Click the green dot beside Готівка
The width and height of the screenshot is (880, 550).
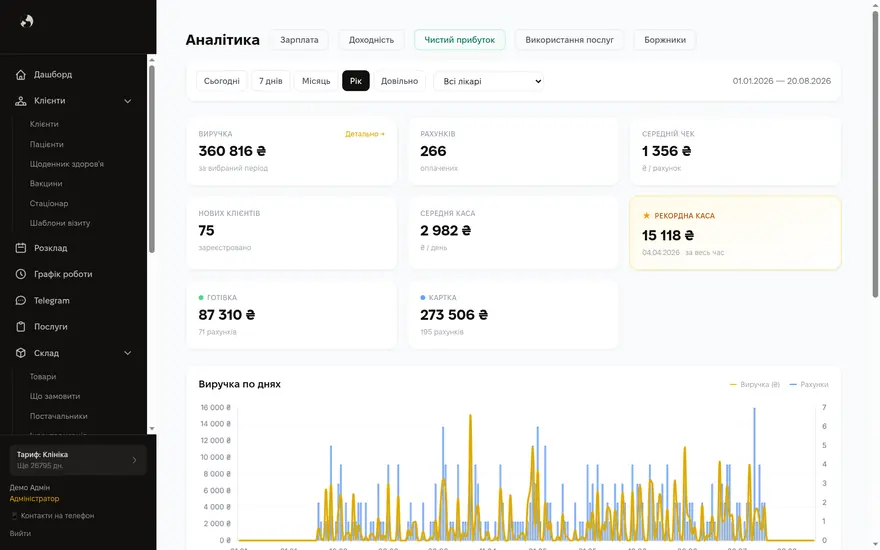(x=201, y=297)
